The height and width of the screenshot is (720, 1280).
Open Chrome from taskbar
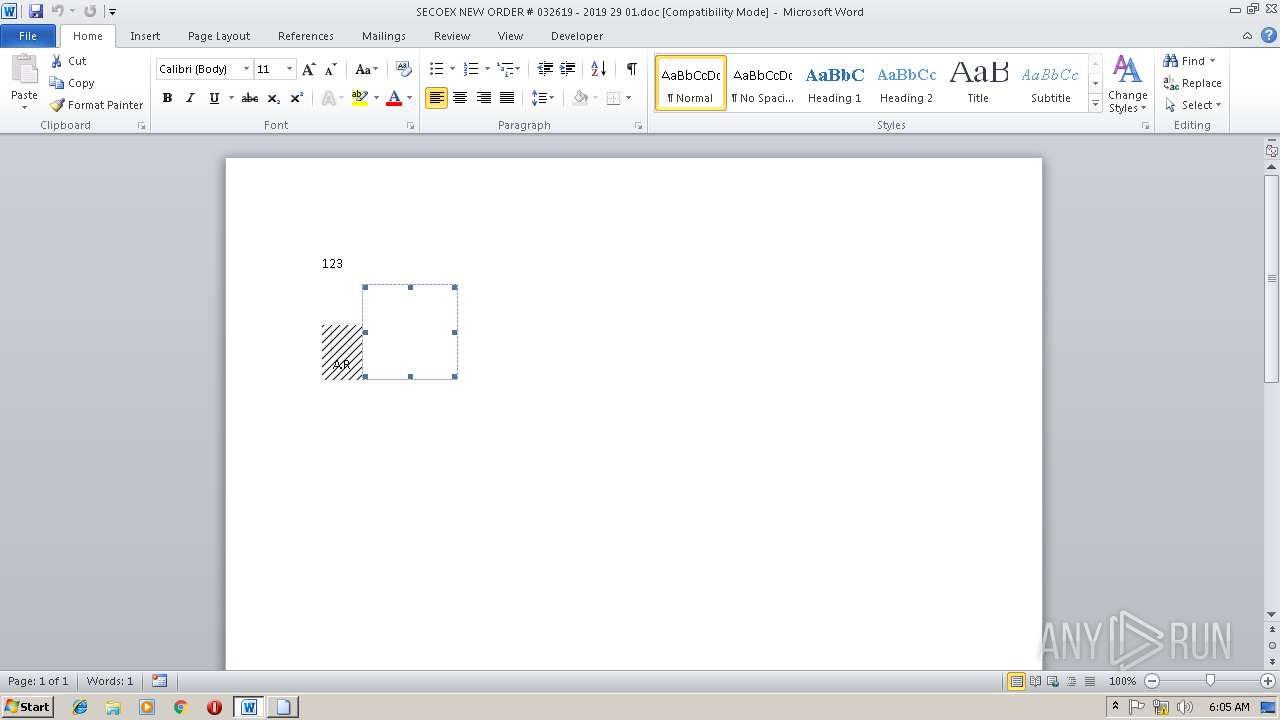(180, 707)
